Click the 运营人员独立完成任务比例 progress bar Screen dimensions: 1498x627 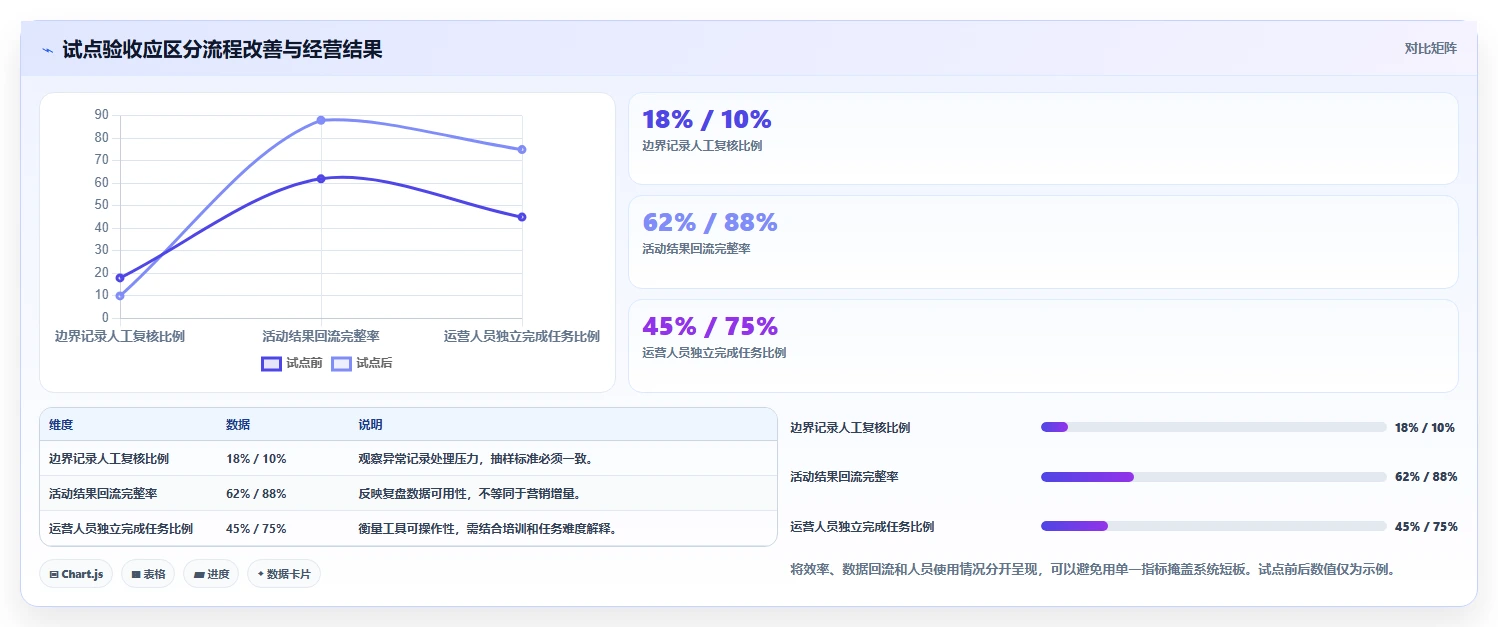coord(1214,526)
